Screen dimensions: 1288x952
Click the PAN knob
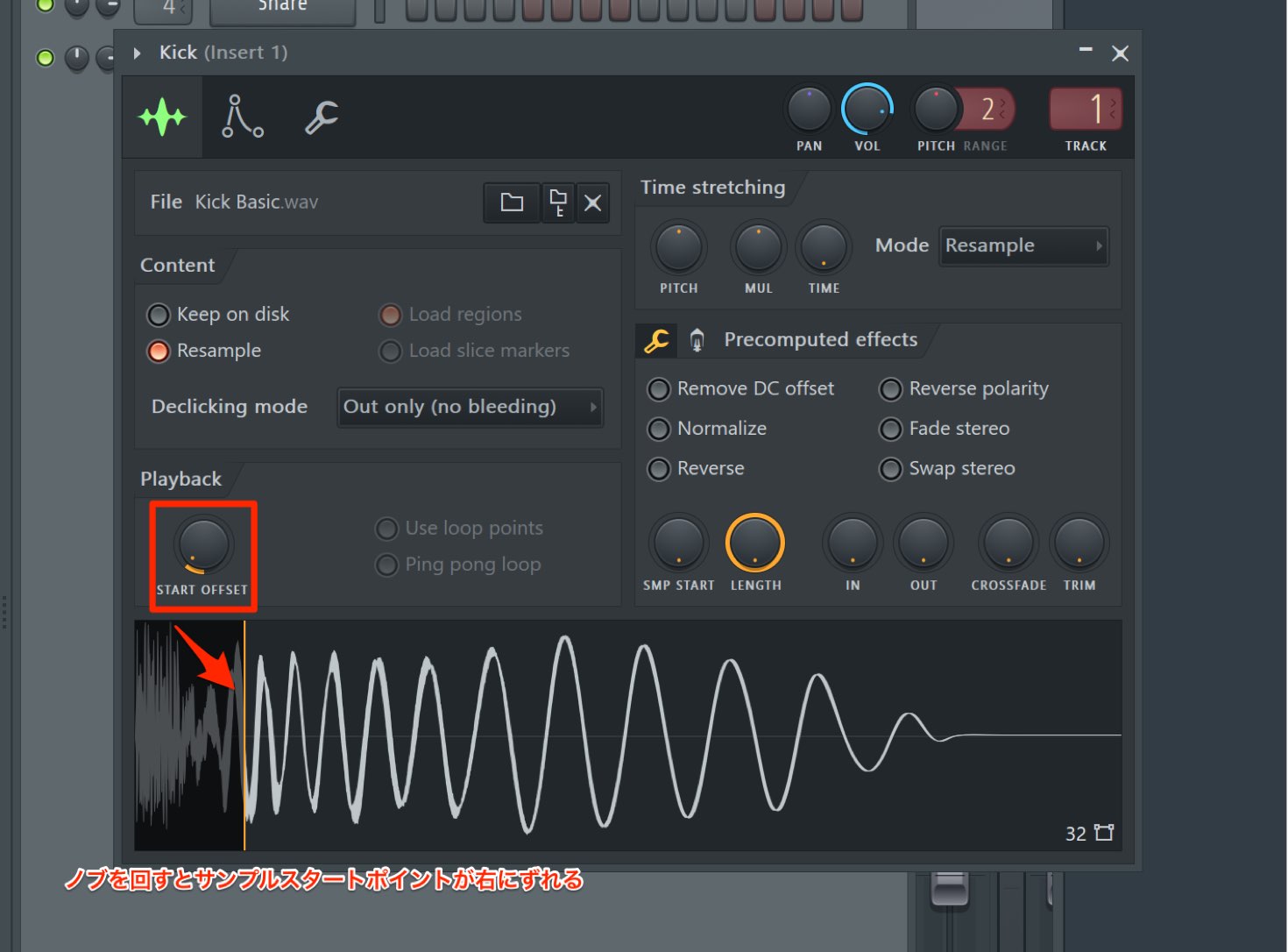(x=809, y=110)
